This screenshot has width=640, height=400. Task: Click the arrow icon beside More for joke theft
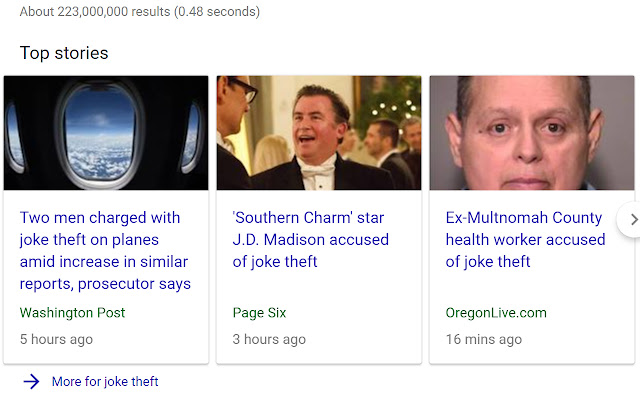[31, 381]
